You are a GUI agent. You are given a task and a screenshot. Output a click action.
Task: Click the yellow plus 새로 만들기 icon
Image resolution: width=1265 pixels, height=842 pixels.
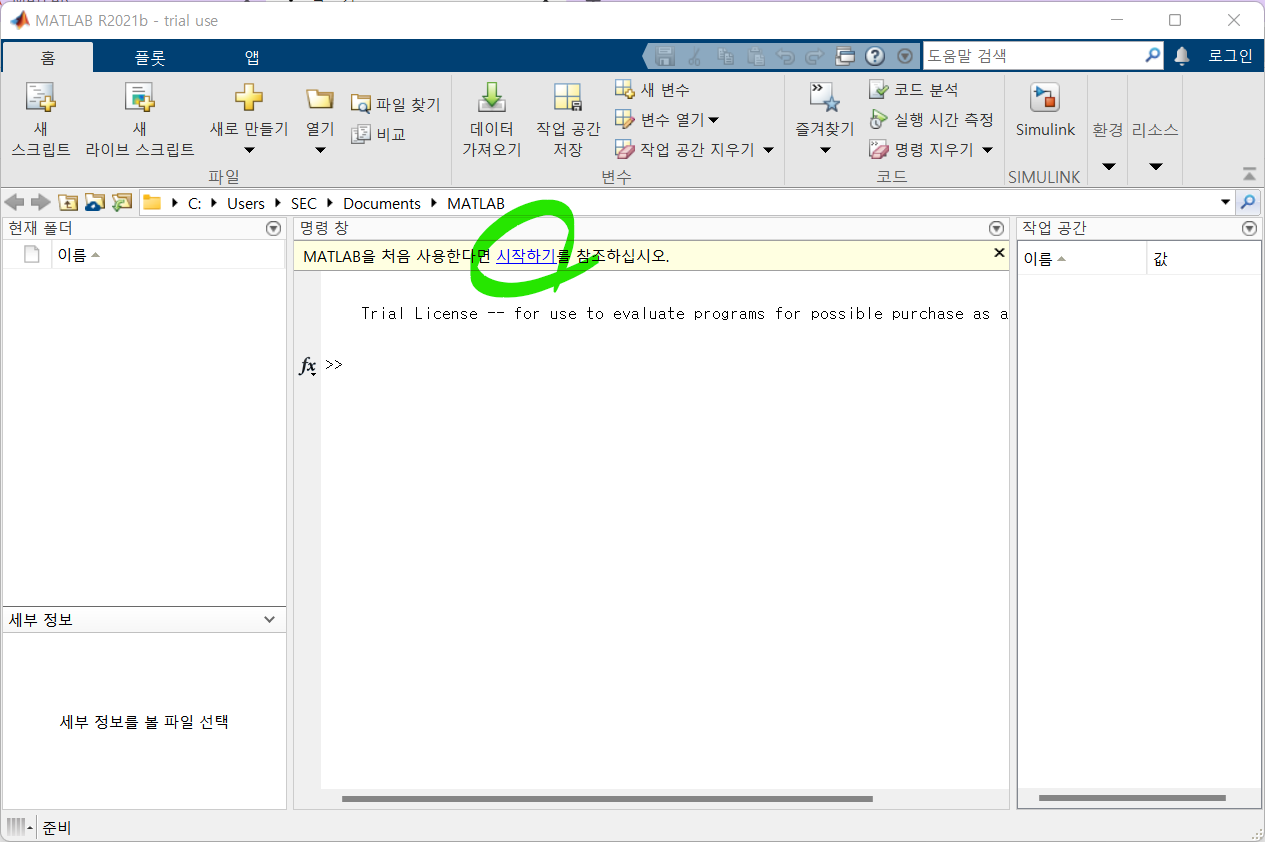(249, 98)
